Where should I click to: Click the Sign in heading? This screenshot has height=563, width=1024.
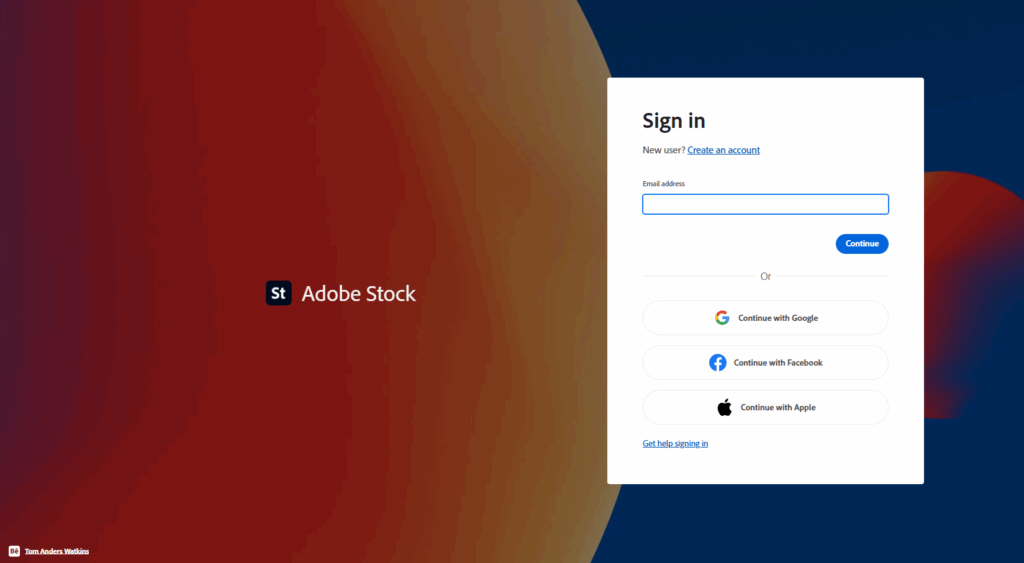(674, 121)
